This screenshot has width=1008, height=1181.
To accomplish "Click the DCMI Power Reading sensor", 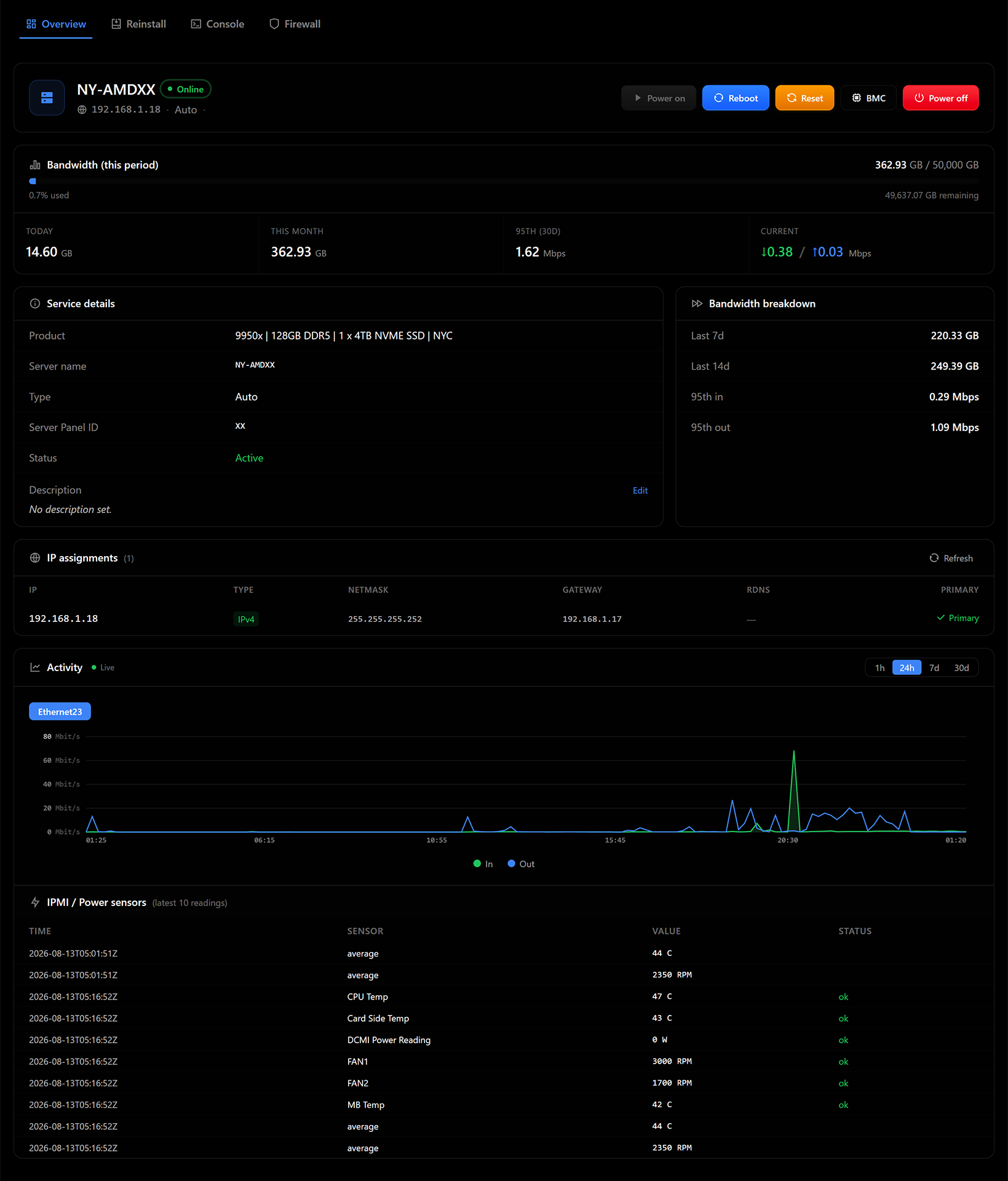I will pyautogui.click(x=389, y=1040).
